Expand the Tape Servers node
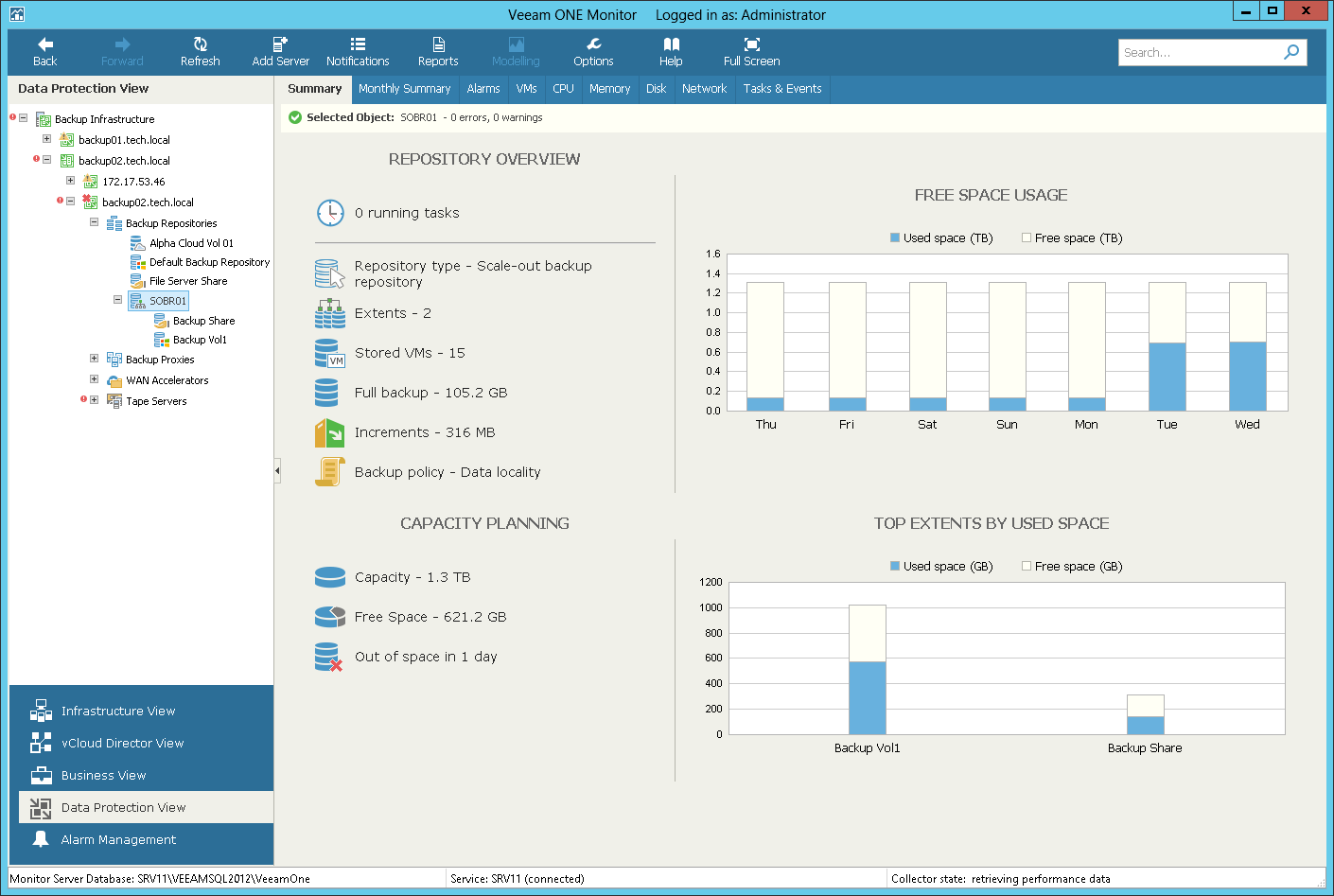Image resolution: width=1334 pixels, height=896 pixels. coord(94,400)
